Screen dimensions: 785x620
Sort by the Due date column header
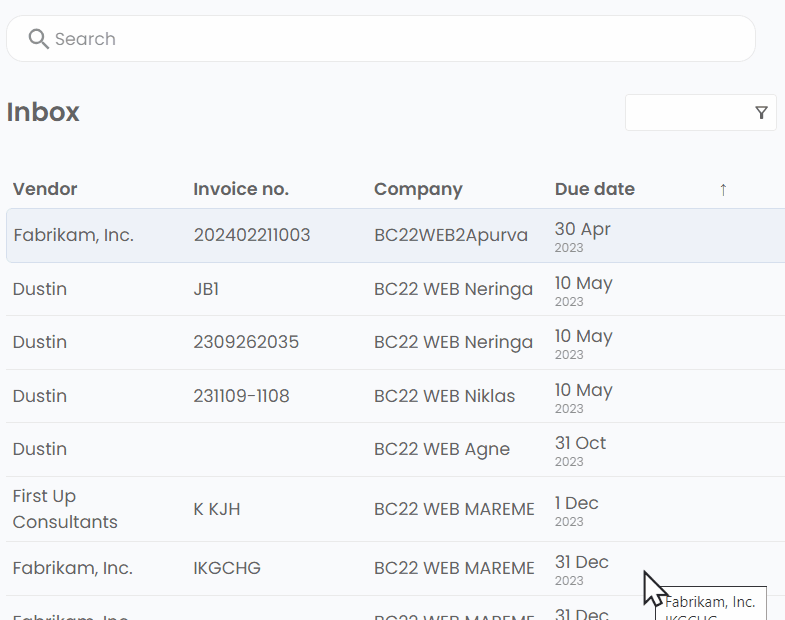click(x=595, y=189)
